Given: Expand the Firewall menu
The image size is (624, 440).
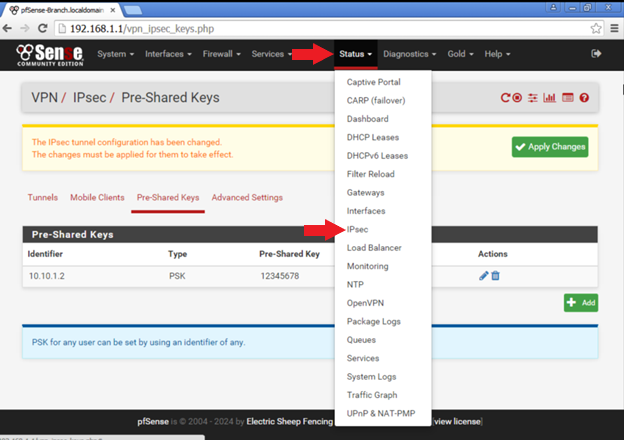Looking at the screenshot, I should pyautogui.click(x=222, y=54).
